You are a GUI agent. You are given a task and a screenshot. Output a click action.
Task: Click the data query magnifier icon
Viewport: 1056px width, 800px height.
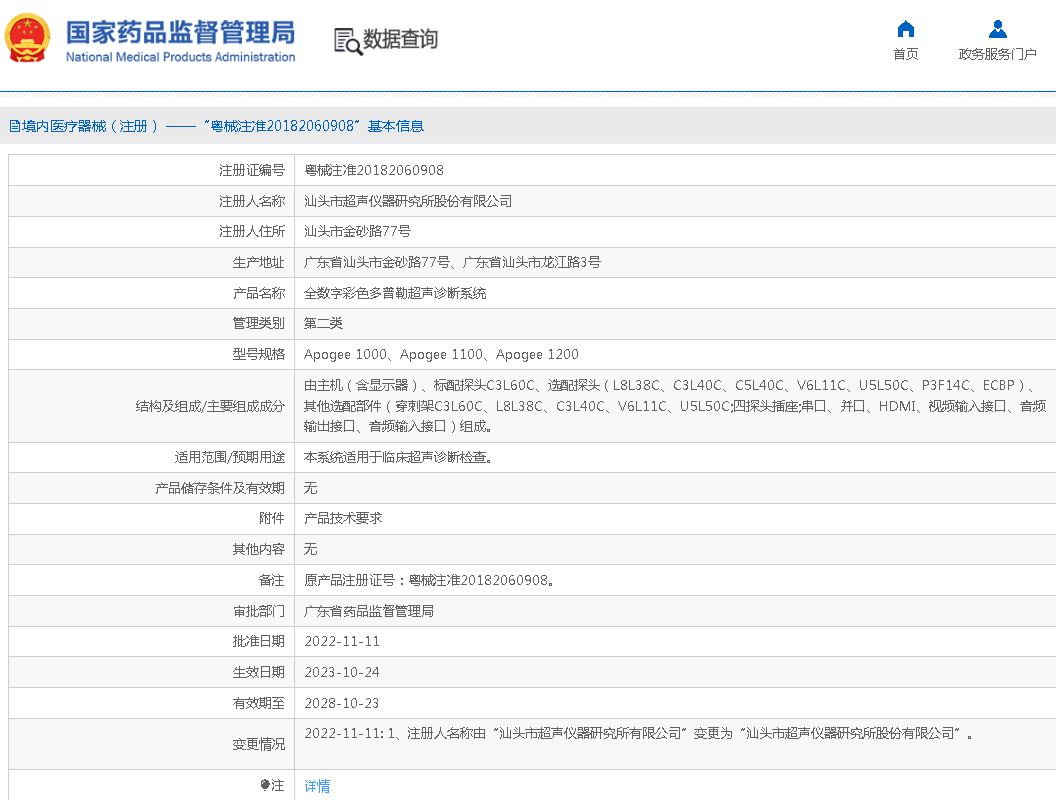click(x=347, y=41)
